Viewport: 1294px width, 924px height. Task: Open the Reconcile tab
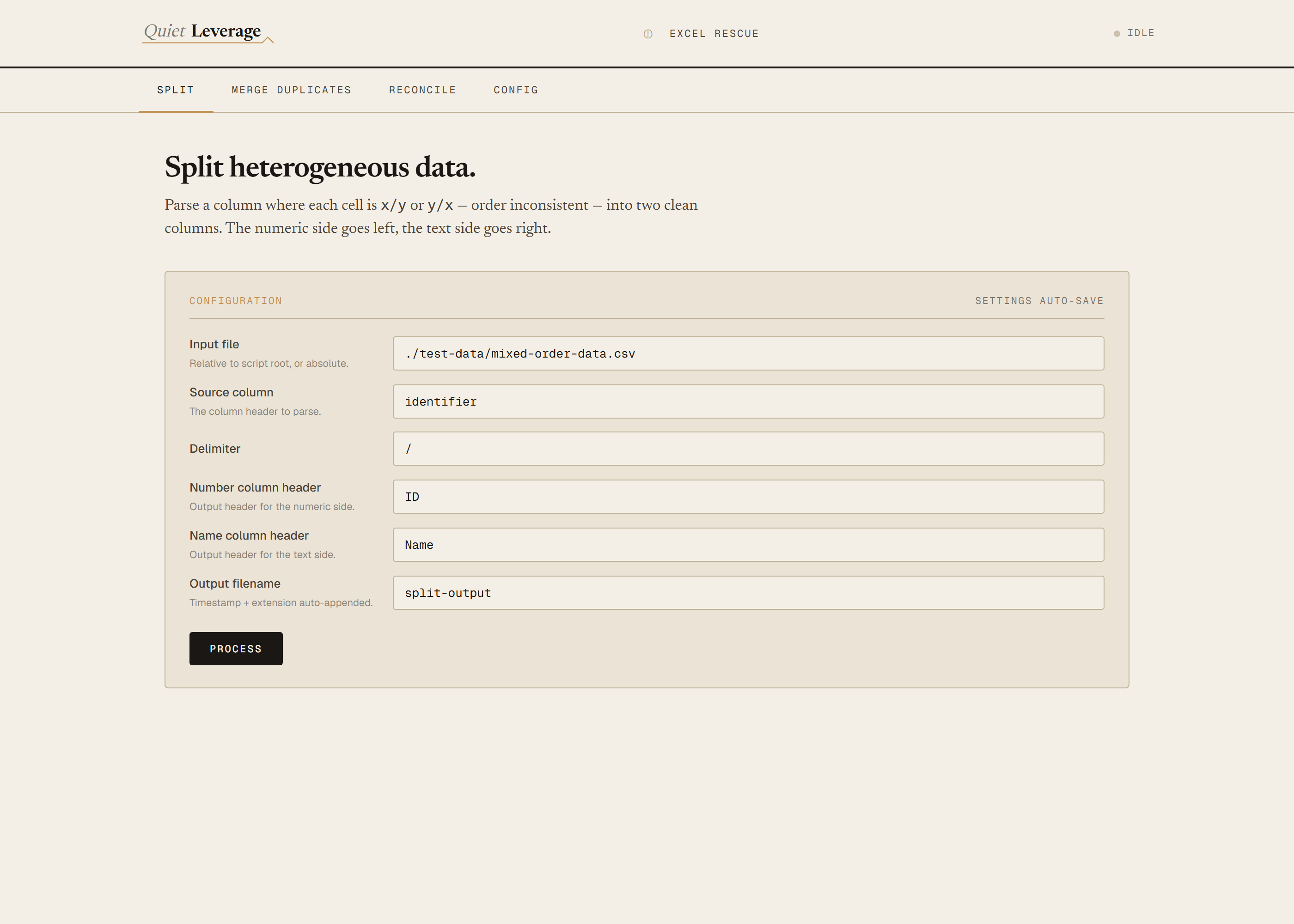click(x=422, y=90)
